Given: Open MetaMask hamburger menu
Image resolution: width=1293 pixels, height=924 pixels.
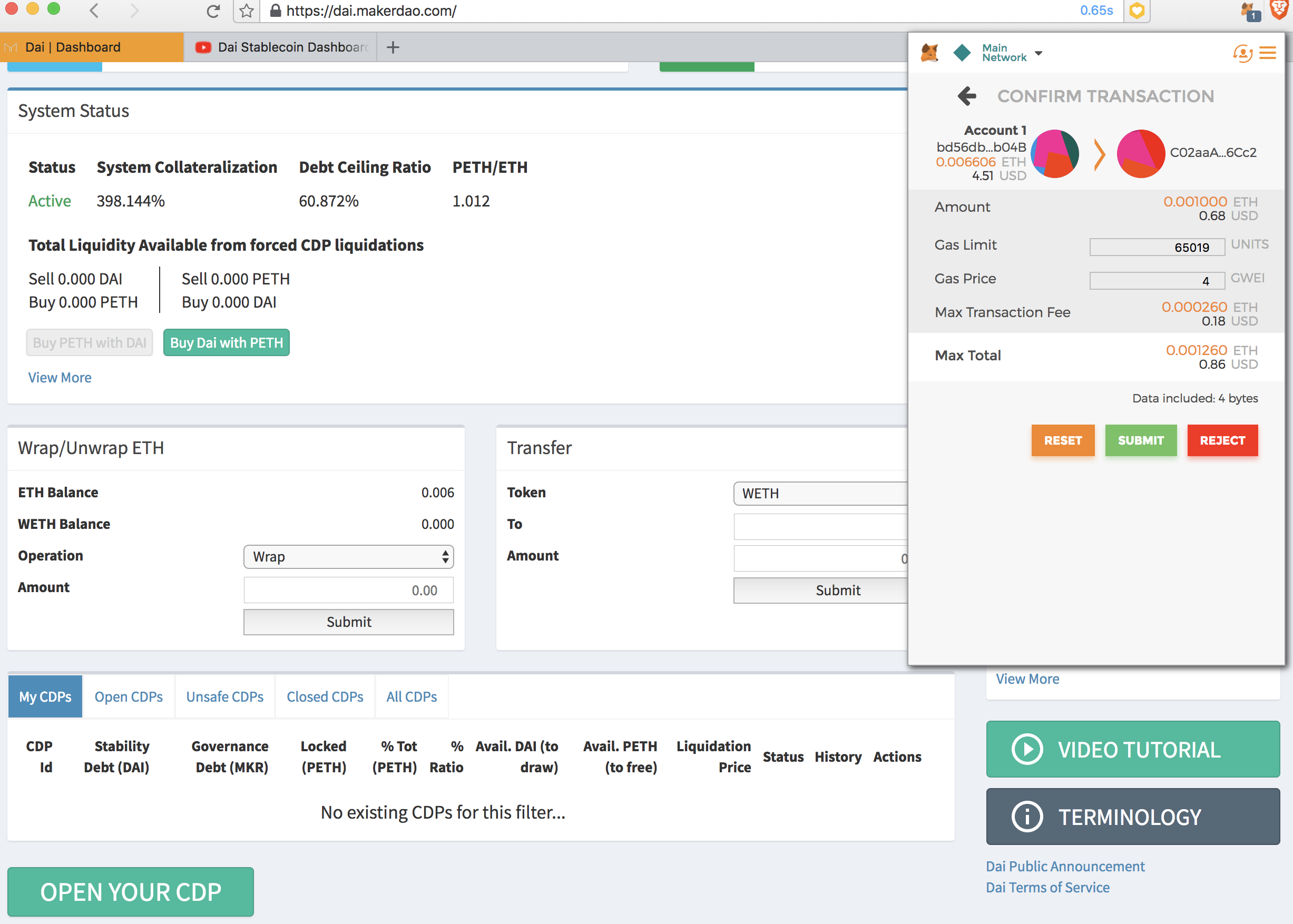Looking at the screenshot, I should (x=1268, y=54).
